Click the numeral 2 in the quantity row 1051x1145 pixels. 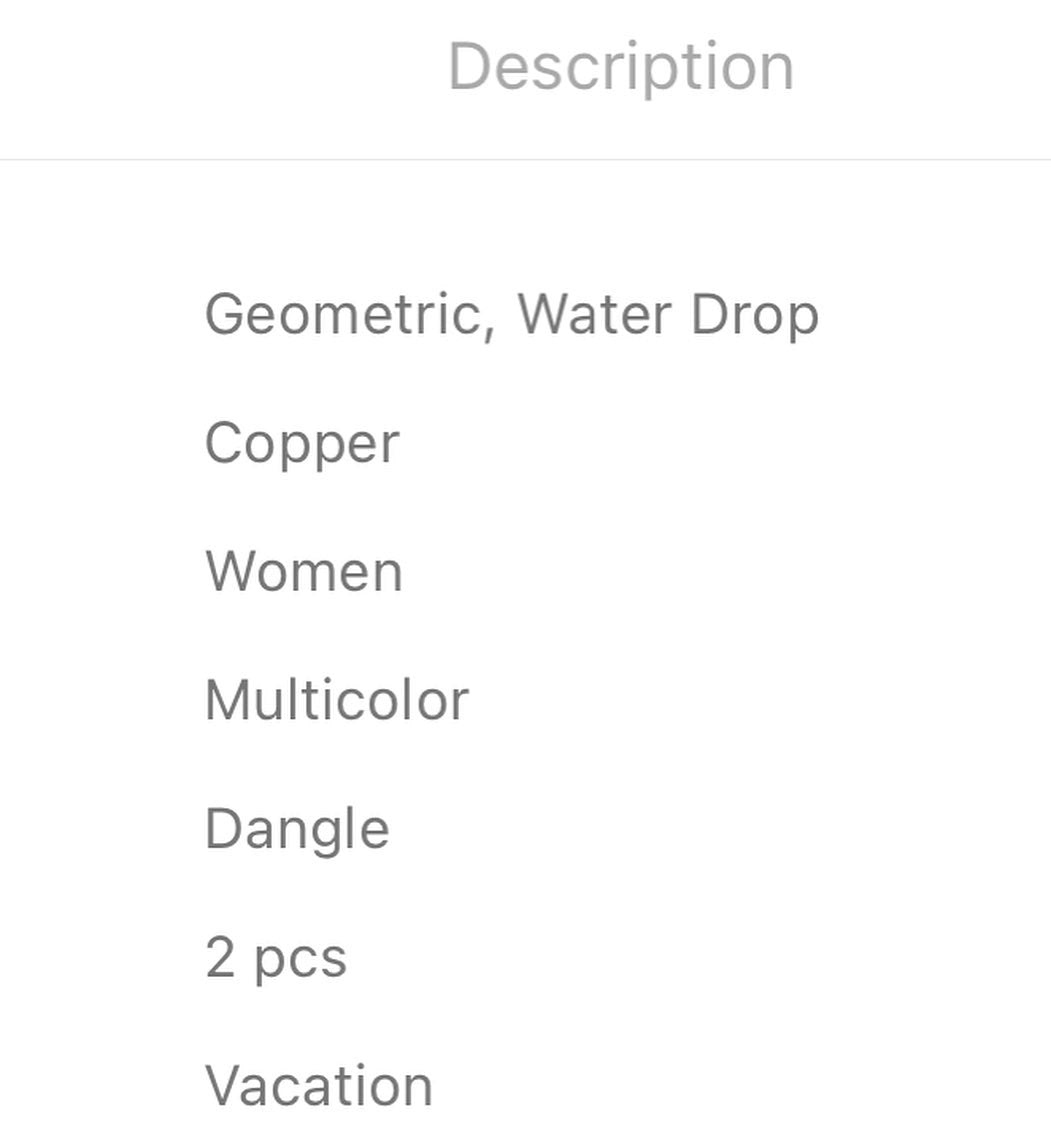coord(221,957)
